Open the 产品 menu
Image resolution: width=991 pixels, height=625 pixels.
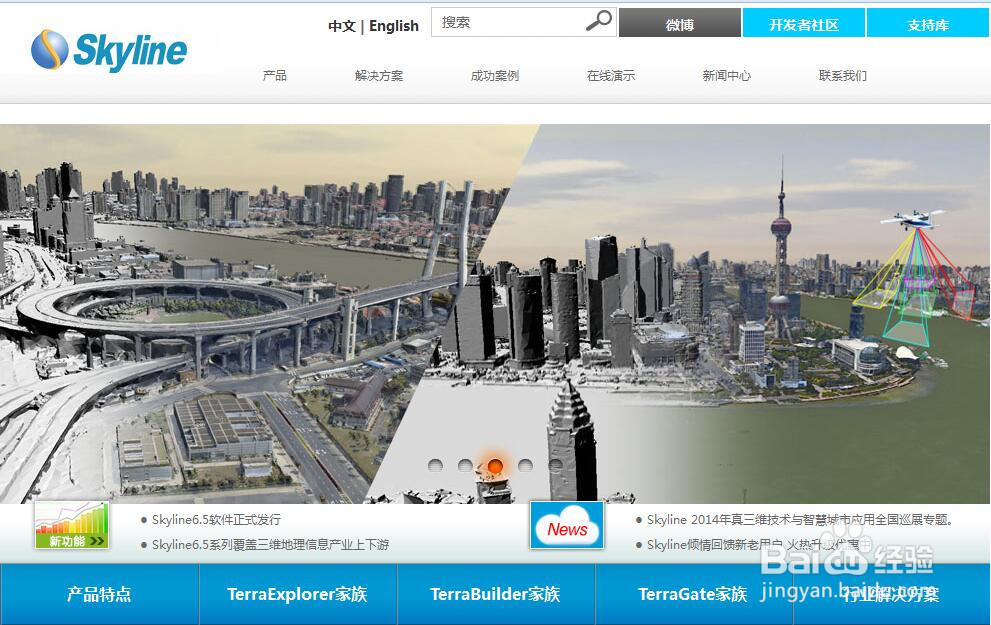(274, 76)
